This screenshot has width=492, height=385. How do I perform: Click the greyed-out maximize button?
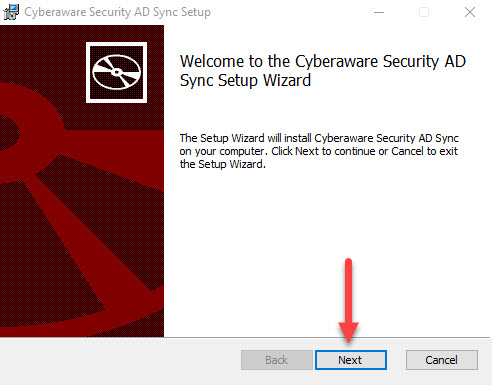[x=424, y=12]
